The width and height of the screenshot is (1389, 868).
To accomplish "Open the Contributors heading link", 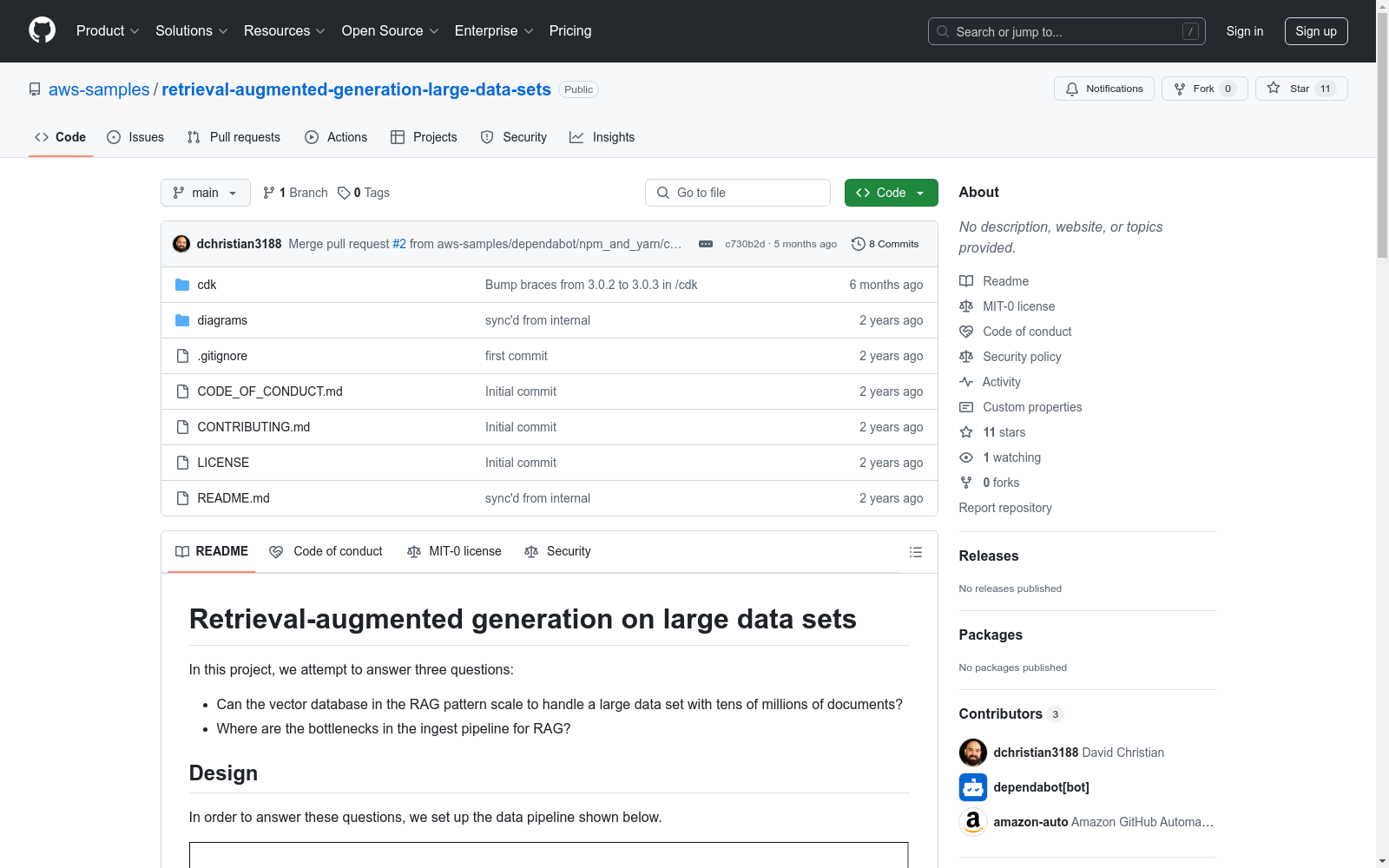I will [1010, 713].
